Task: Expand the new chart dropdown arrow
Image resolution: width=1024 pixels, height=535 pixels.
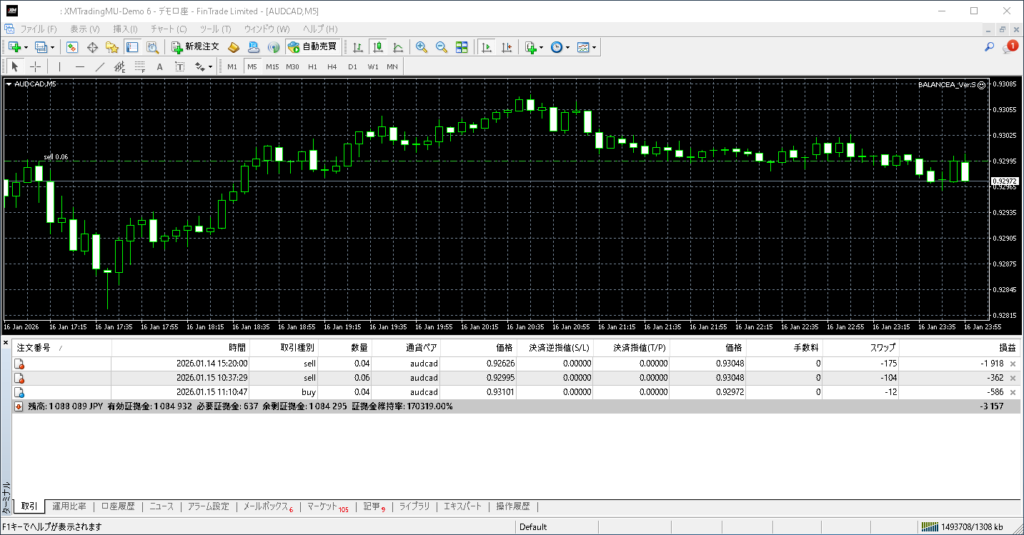Action: (x=26, y=47)
